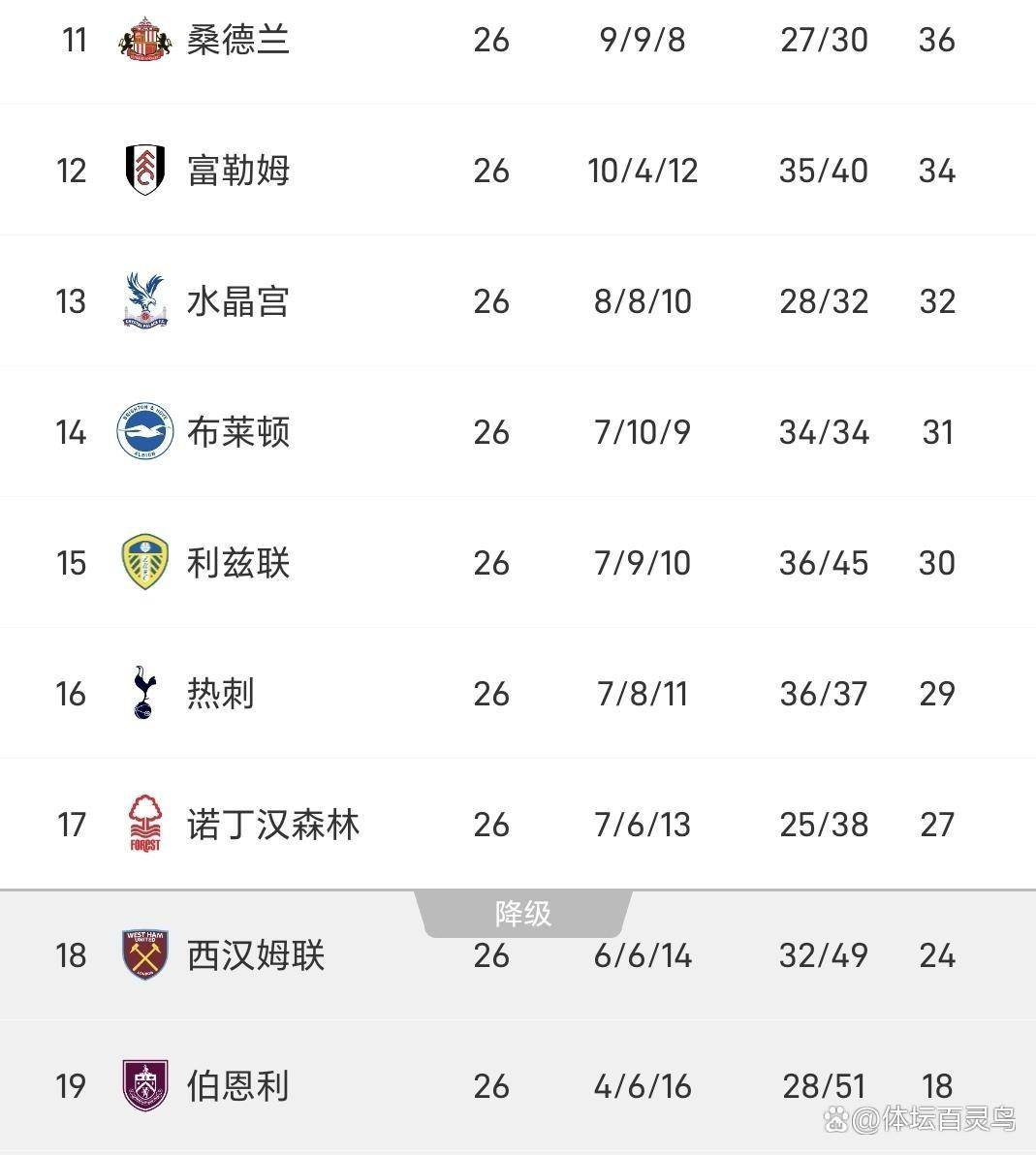Click the 伯恩利 team name
This screenshot has width=1036, height=1155.
pos(238,1086)
